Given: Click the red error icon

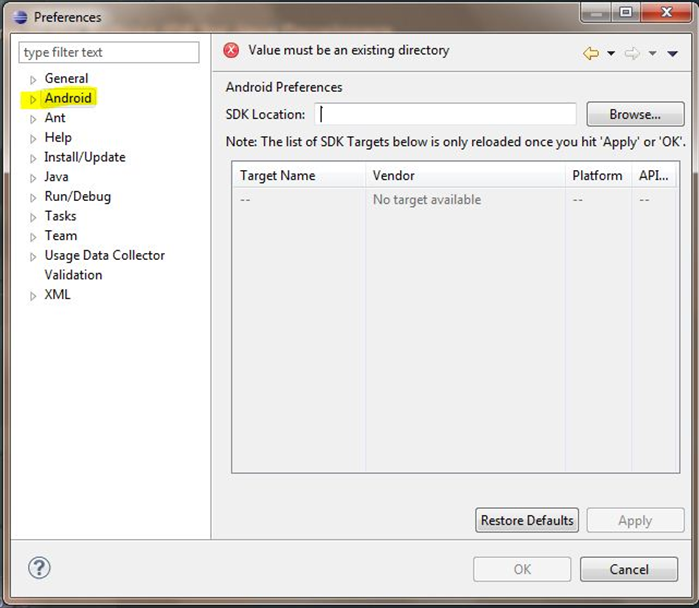Looking at the screenshot, I should pyautogui.click(x=231, y=50).
